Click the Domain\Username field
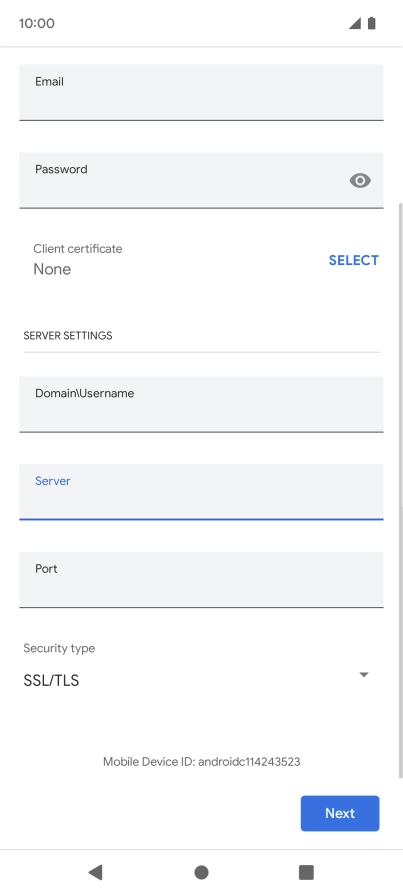 point(201,404)
